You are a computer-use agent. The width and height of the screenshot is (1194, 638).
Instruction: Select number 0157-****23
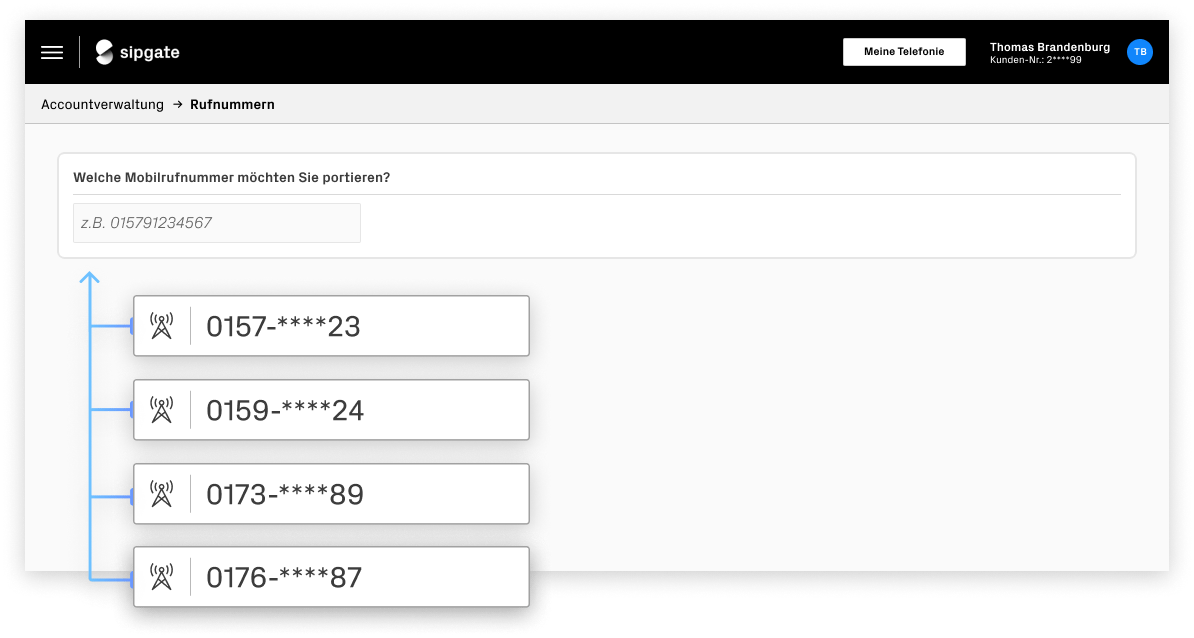331,326
